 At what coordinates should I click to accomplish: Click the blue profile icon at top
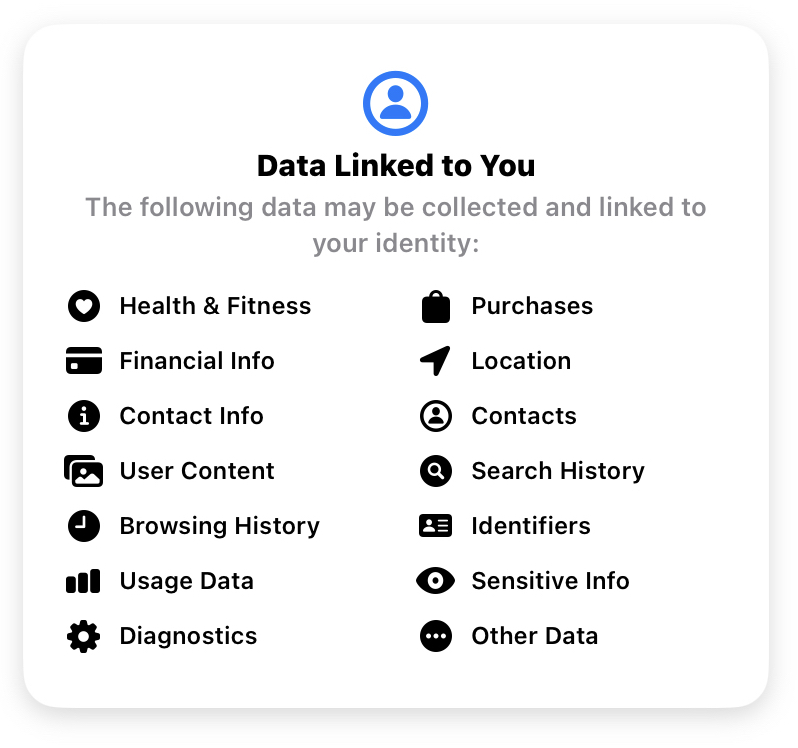pyautogui.click(x=395, y=103)
